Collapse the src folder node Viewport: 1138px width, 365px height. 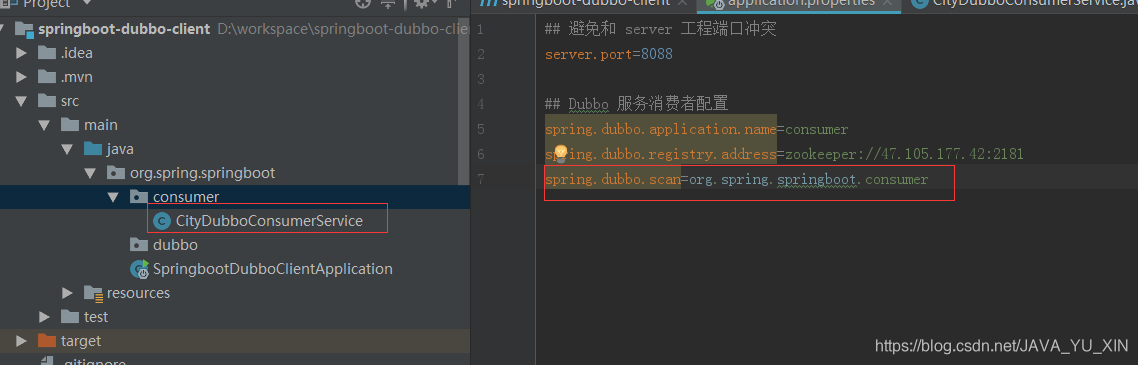(22, 101)
